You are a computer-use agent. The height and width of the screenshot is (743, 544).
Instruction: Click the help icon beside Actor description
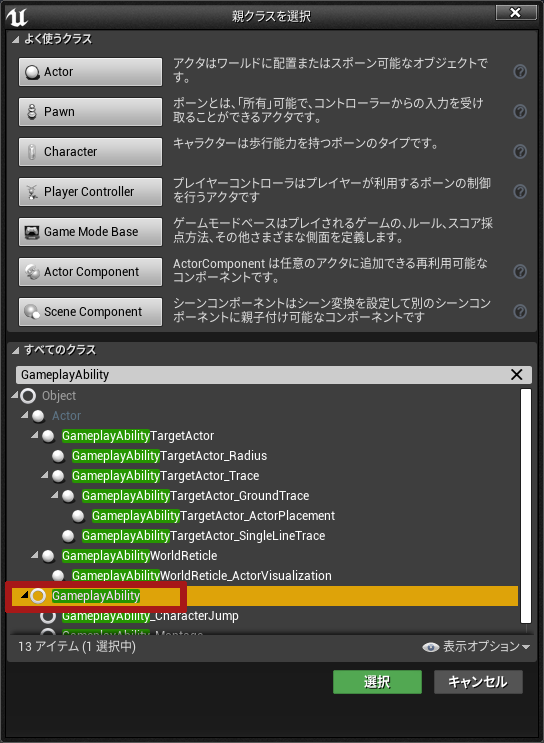coord(520,72)
